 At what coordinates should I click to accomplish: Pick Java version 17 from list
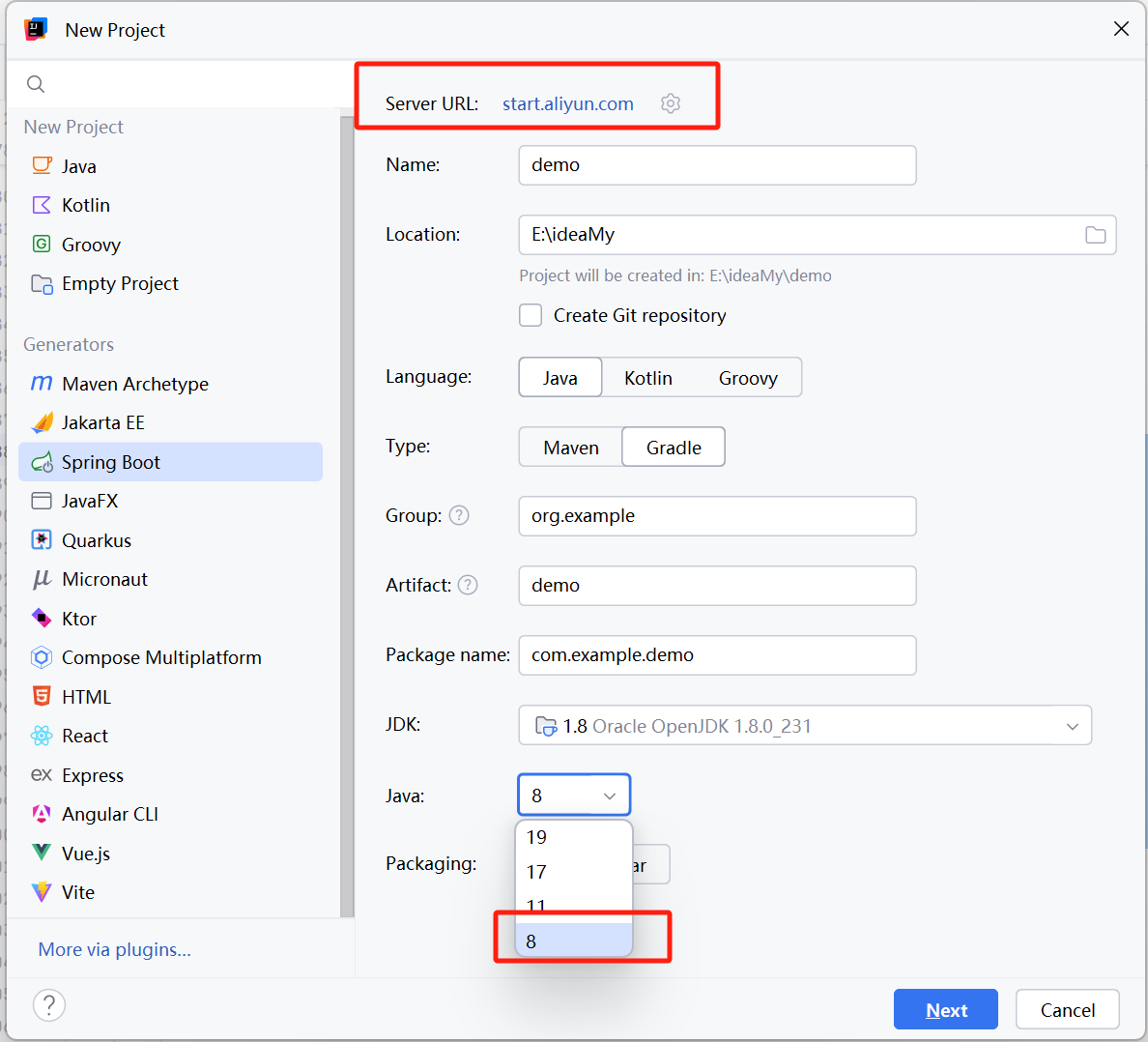[x=574, y=871]
